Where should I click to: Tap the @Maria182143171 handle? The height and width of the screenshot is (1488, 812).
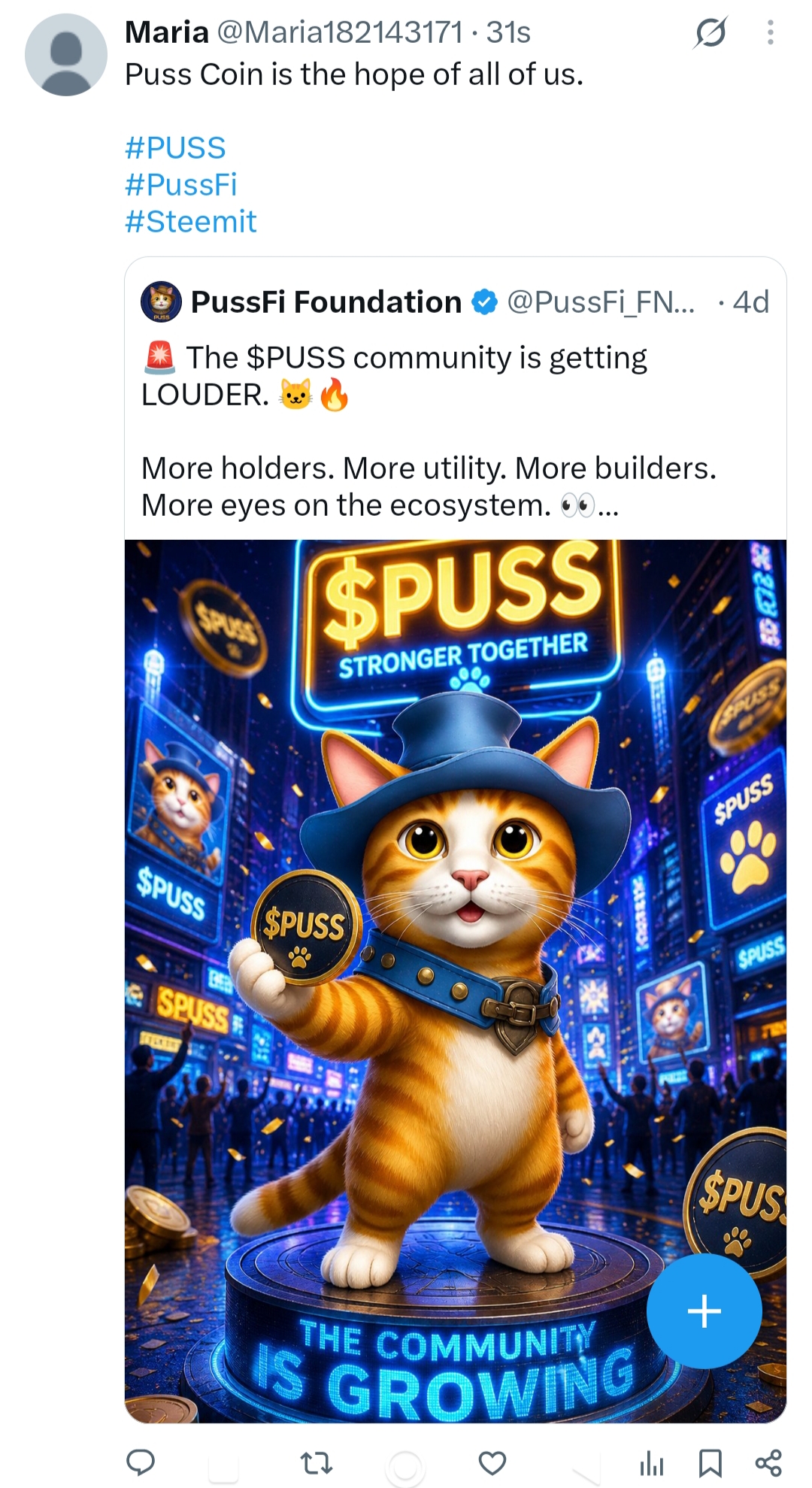(340, 32)
